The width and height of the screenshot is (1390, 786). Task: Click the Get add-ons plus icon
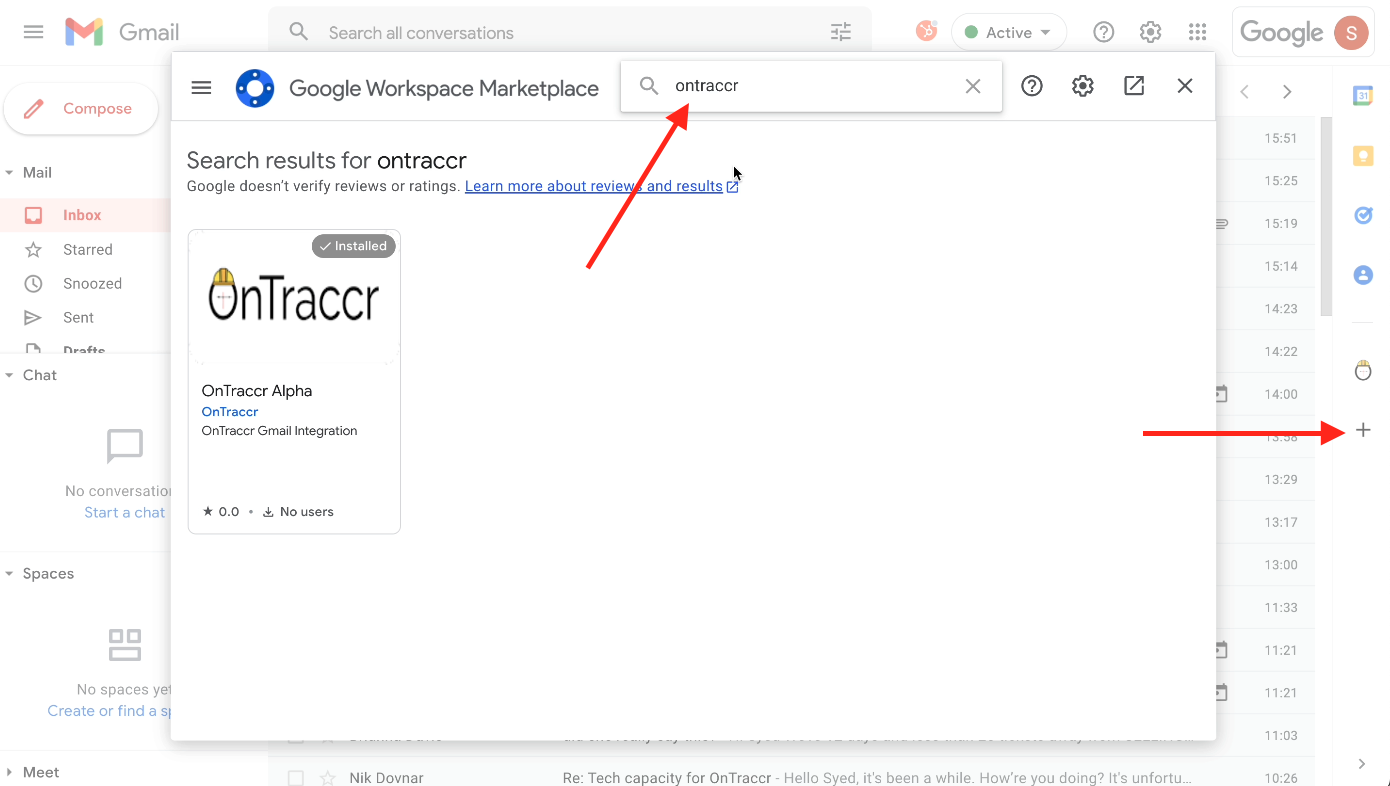(x=1363, y=430)
